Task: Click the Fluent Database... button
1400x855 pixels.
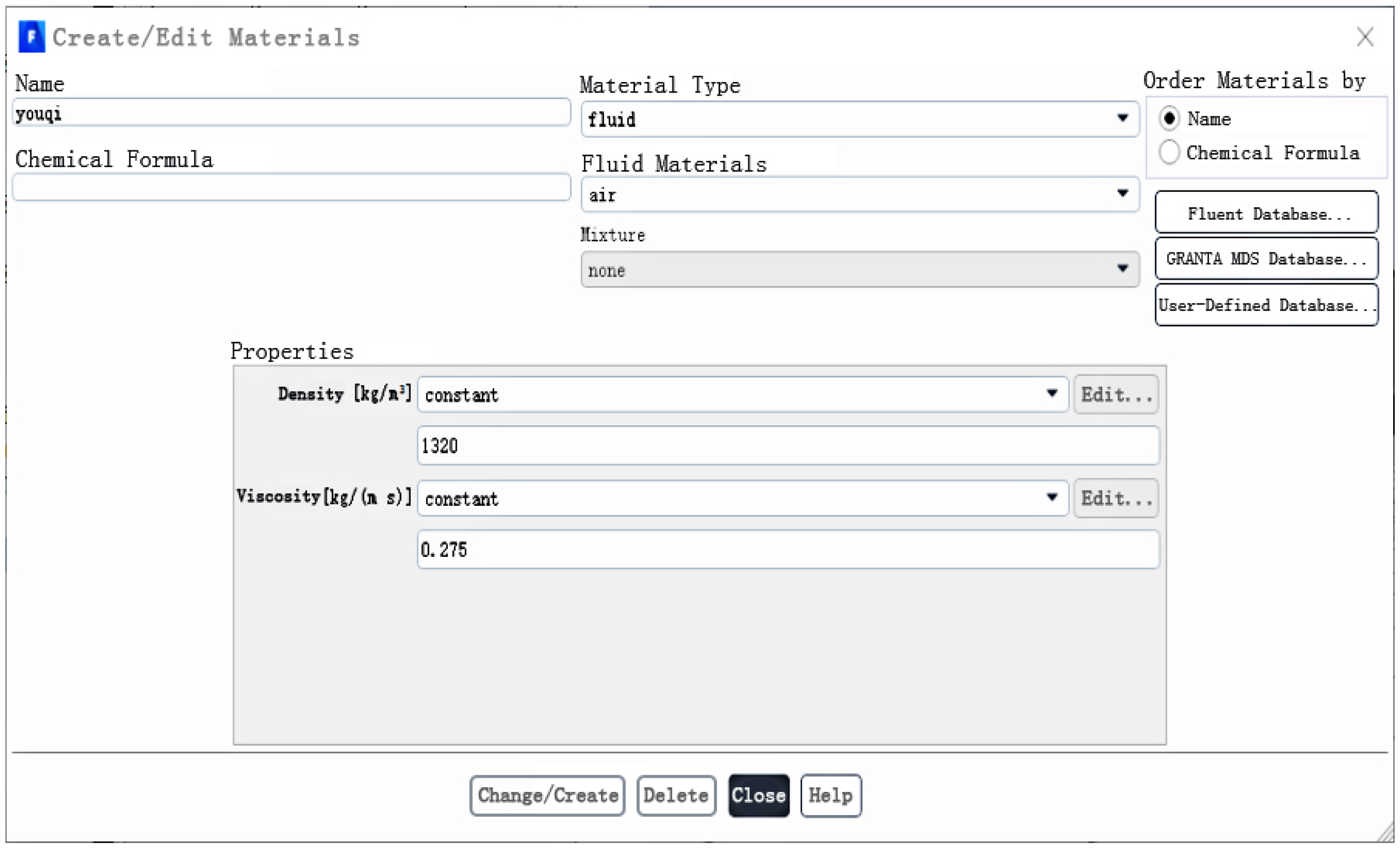Action: [x=1266, y=213]
